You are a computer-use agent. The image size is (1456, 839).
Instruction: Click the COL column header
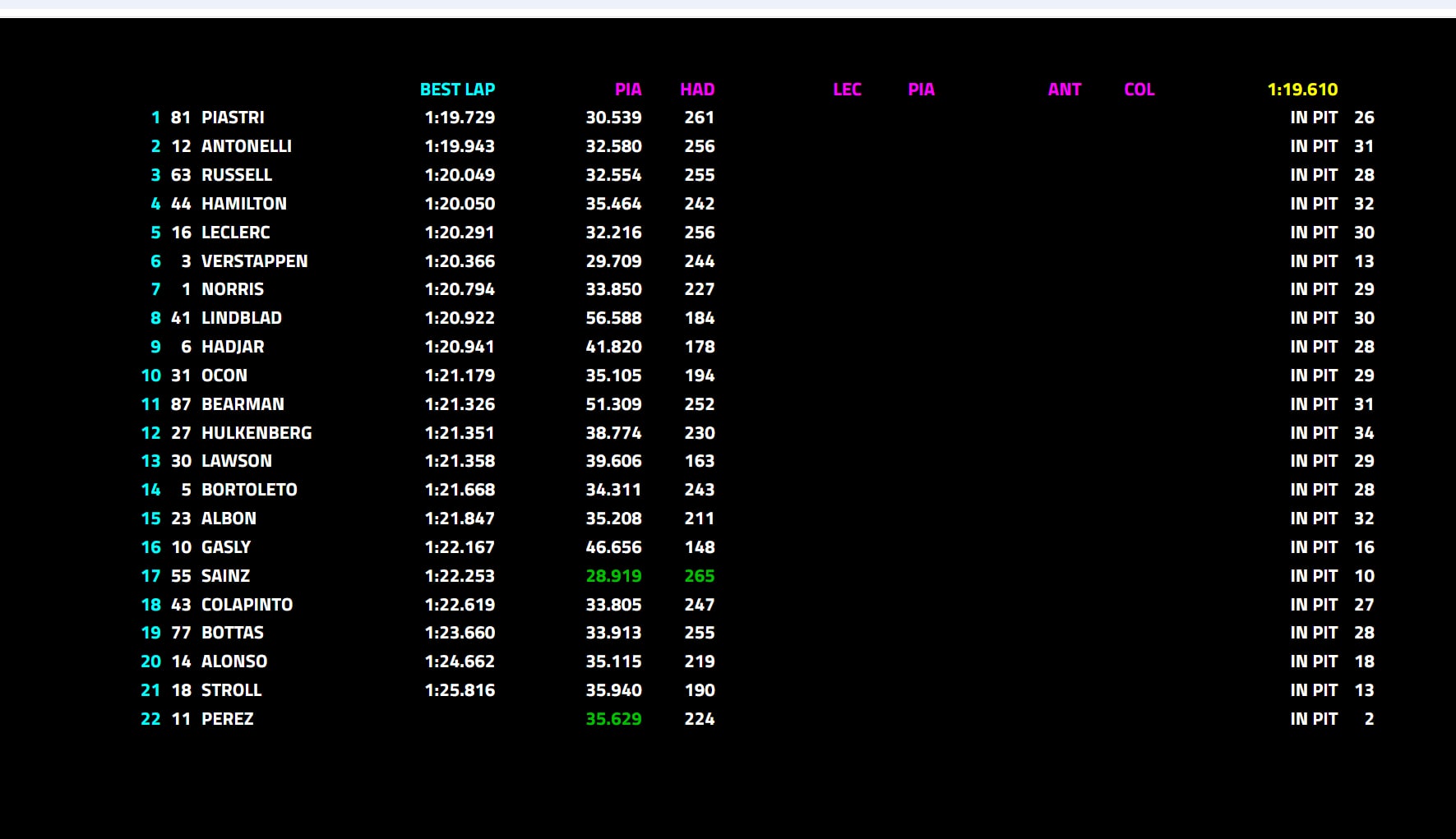1139,90
